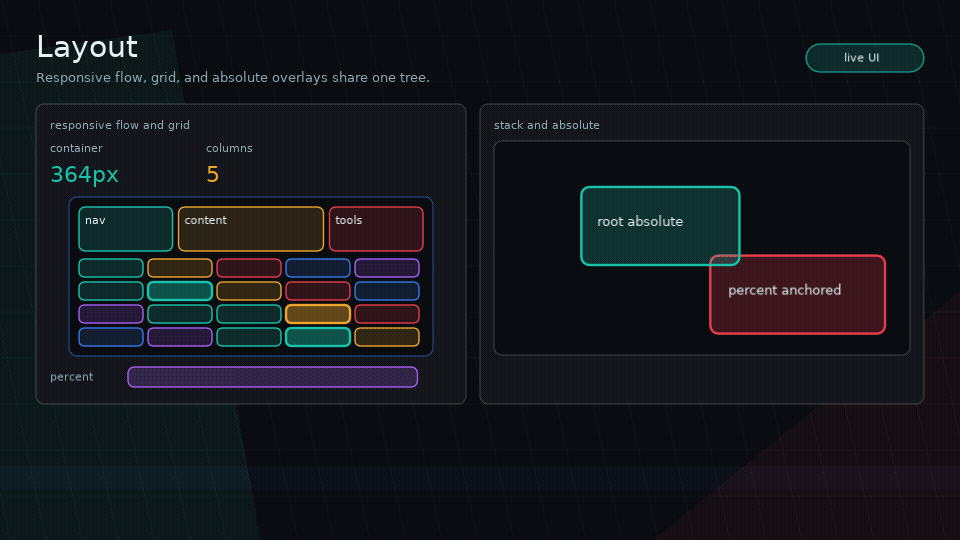Click the columns value 5
The height and width of the screenshot is (540, 960).
click(x=212, y=174)
